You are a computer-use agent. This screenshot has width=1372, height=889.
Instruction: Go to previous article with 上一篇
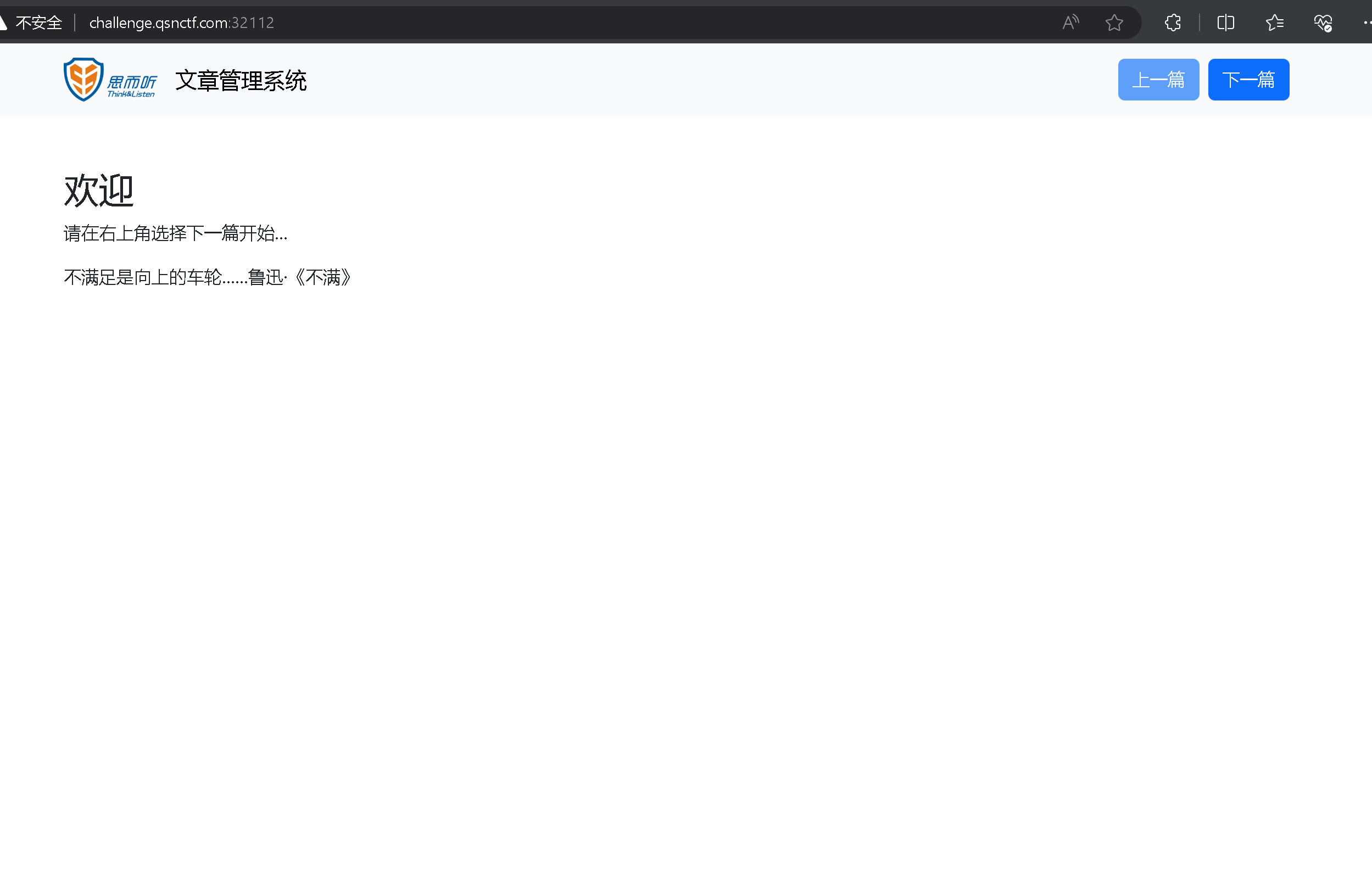coord(1158,80)
